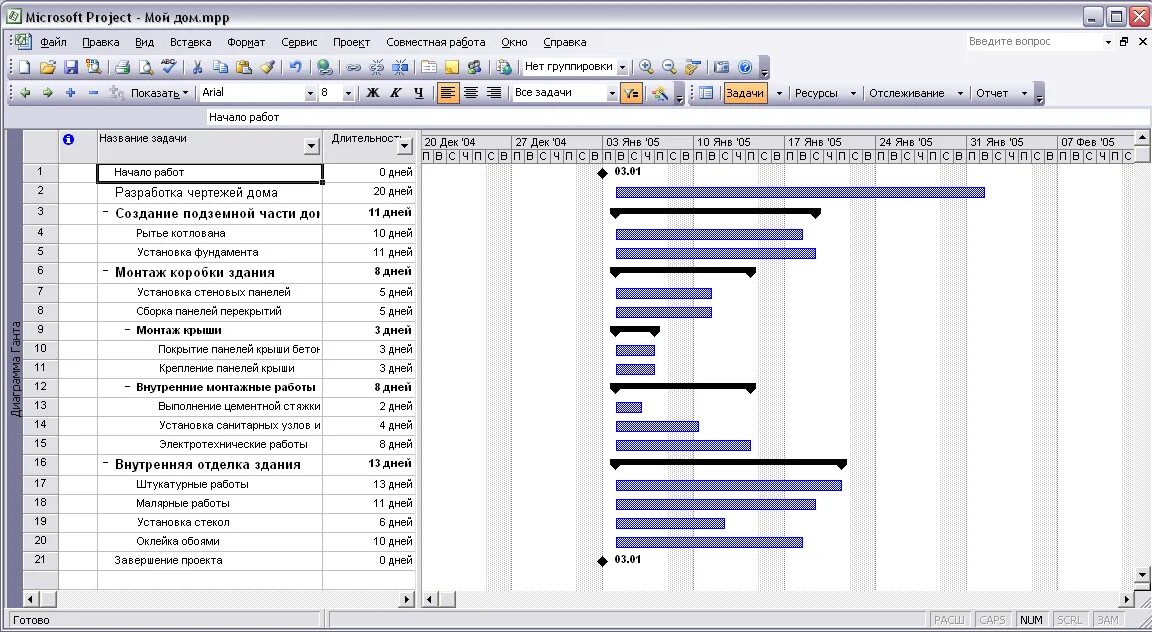Insert a hyperlink with the globe icon
This screenshot has width=1152, height=632.
324,67
